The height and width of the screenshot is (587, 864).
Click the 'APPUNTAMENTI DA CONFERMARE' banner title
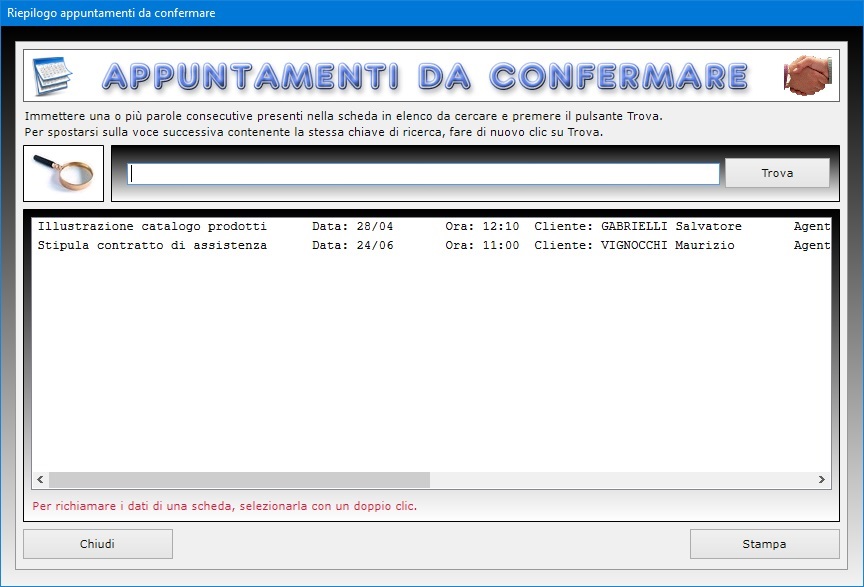(425, 76)
